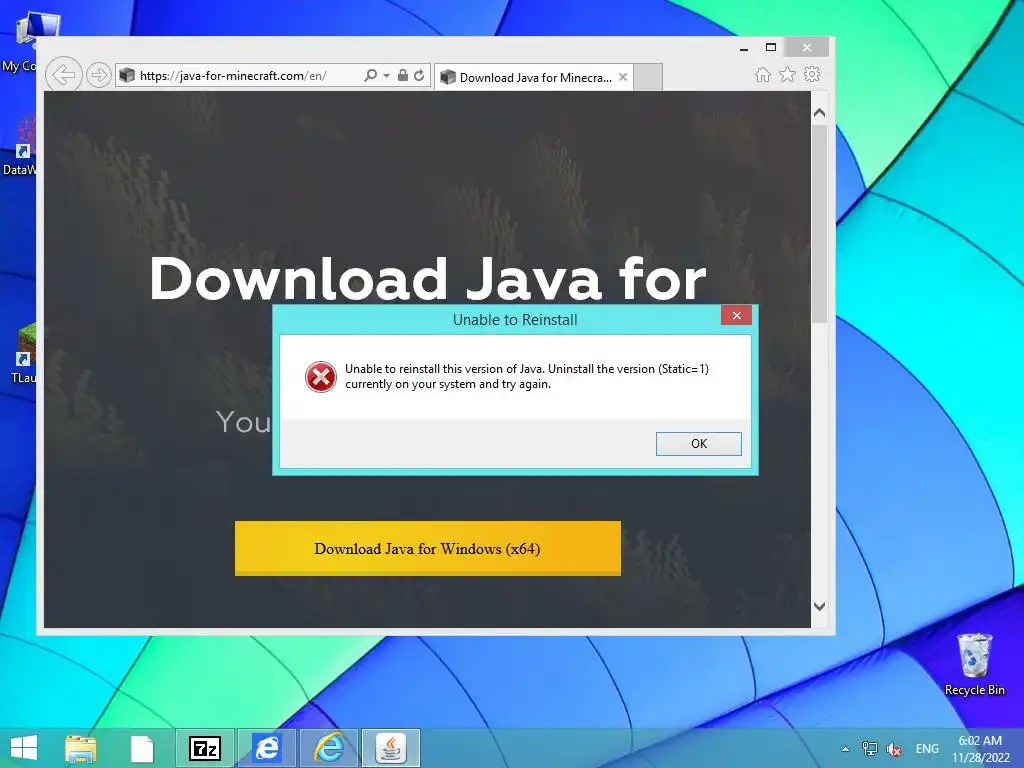Show hidden system tray icons

click(845, 749)
